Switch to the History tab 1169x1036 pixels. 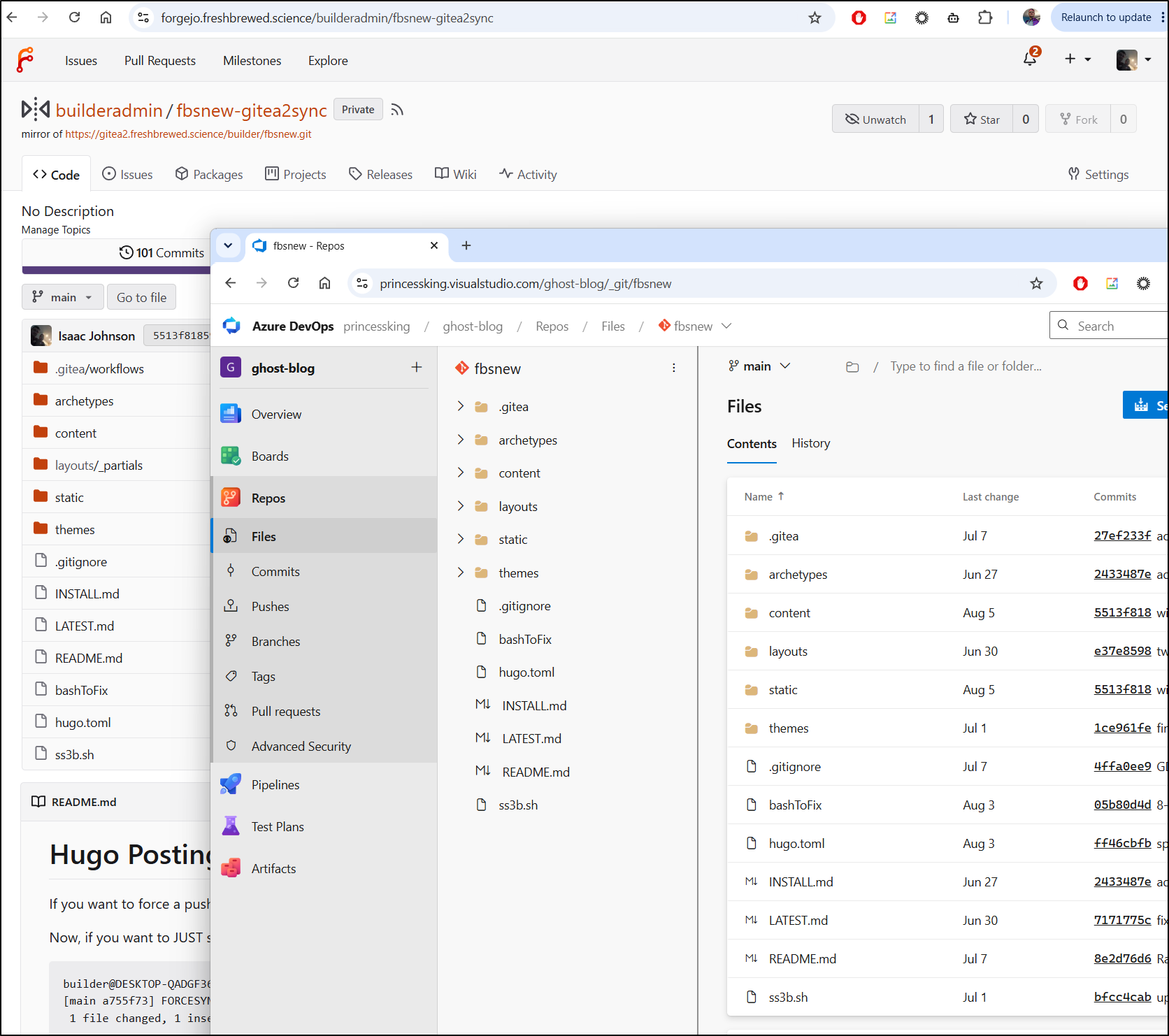[811, 443]
